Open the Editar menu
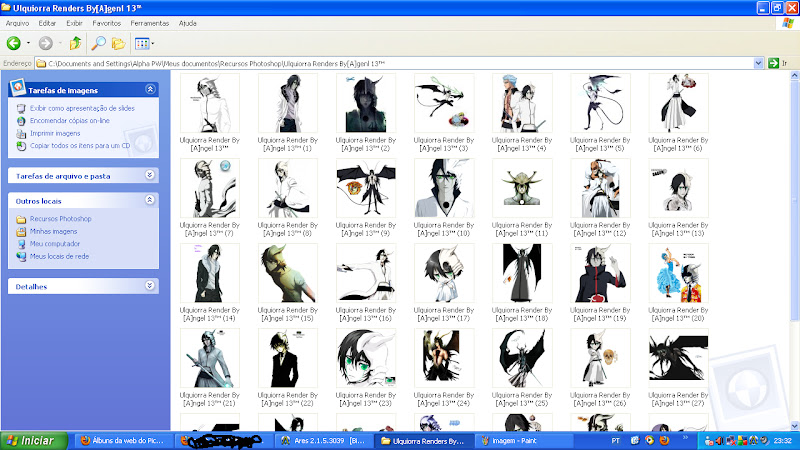 coord(47,23)
